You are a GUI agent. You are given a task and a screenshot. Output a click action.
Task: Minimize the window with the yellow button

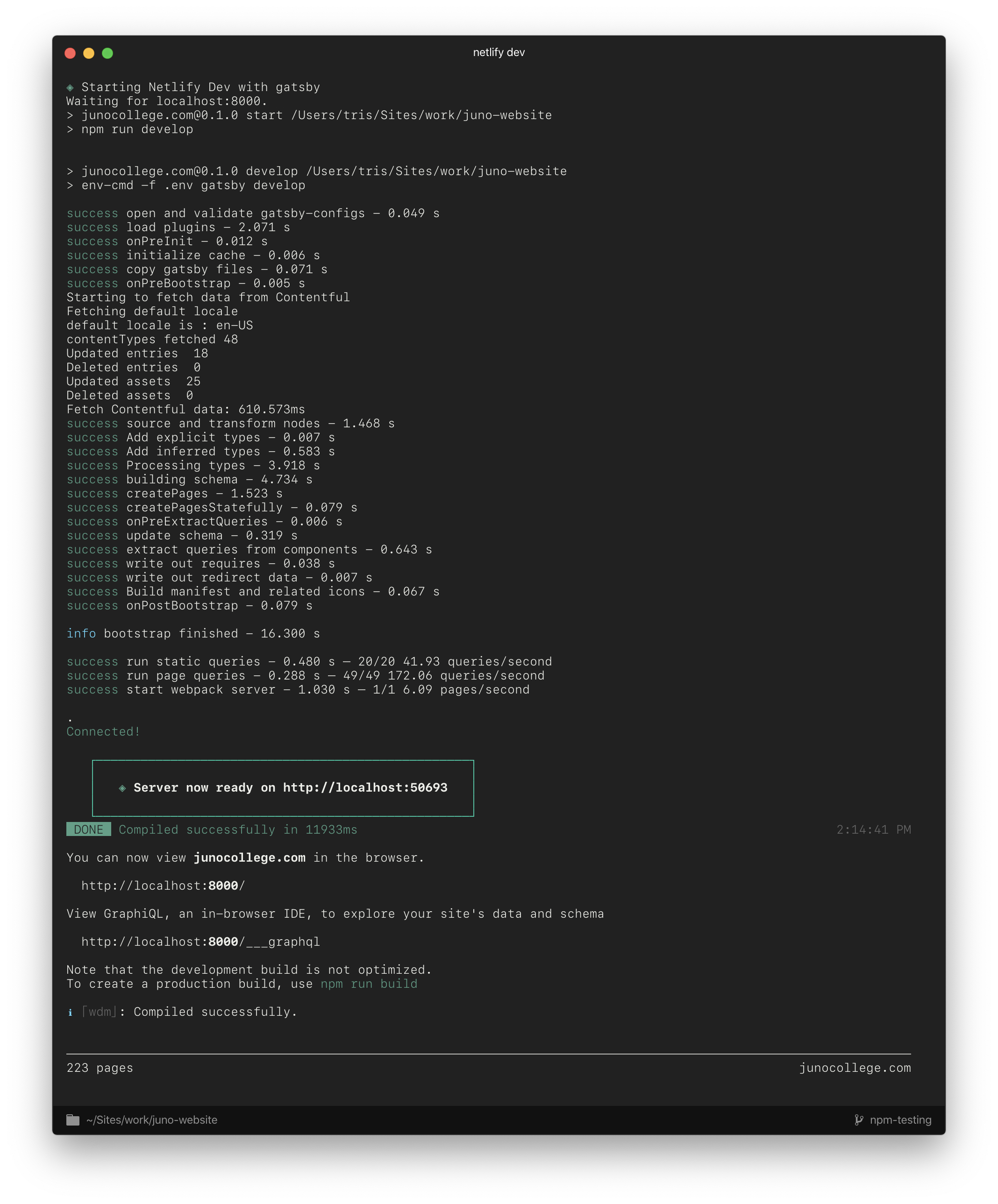coord(89,53)
